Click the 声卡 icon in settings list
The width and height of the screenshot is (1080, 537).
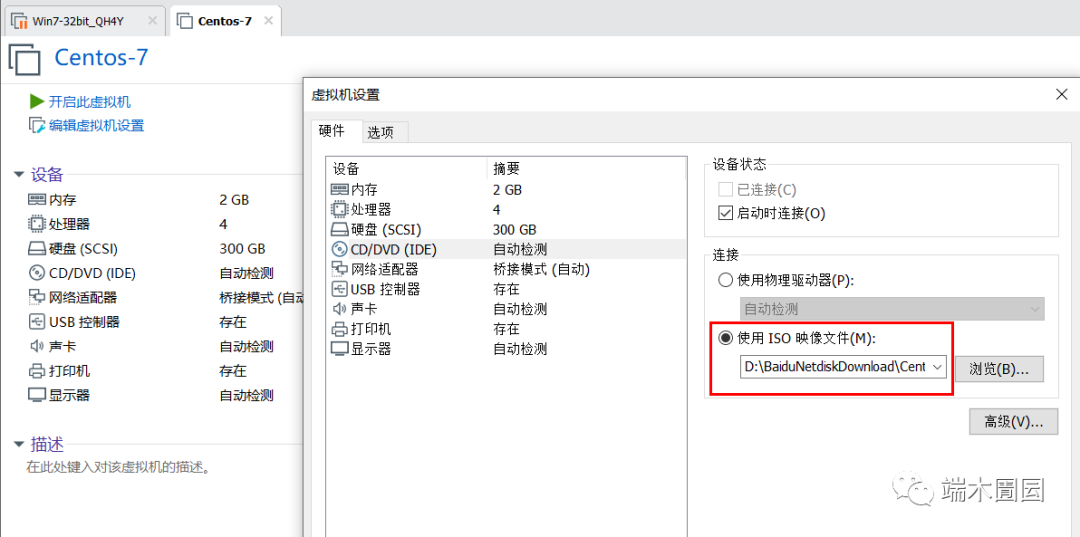coord(340,309)
